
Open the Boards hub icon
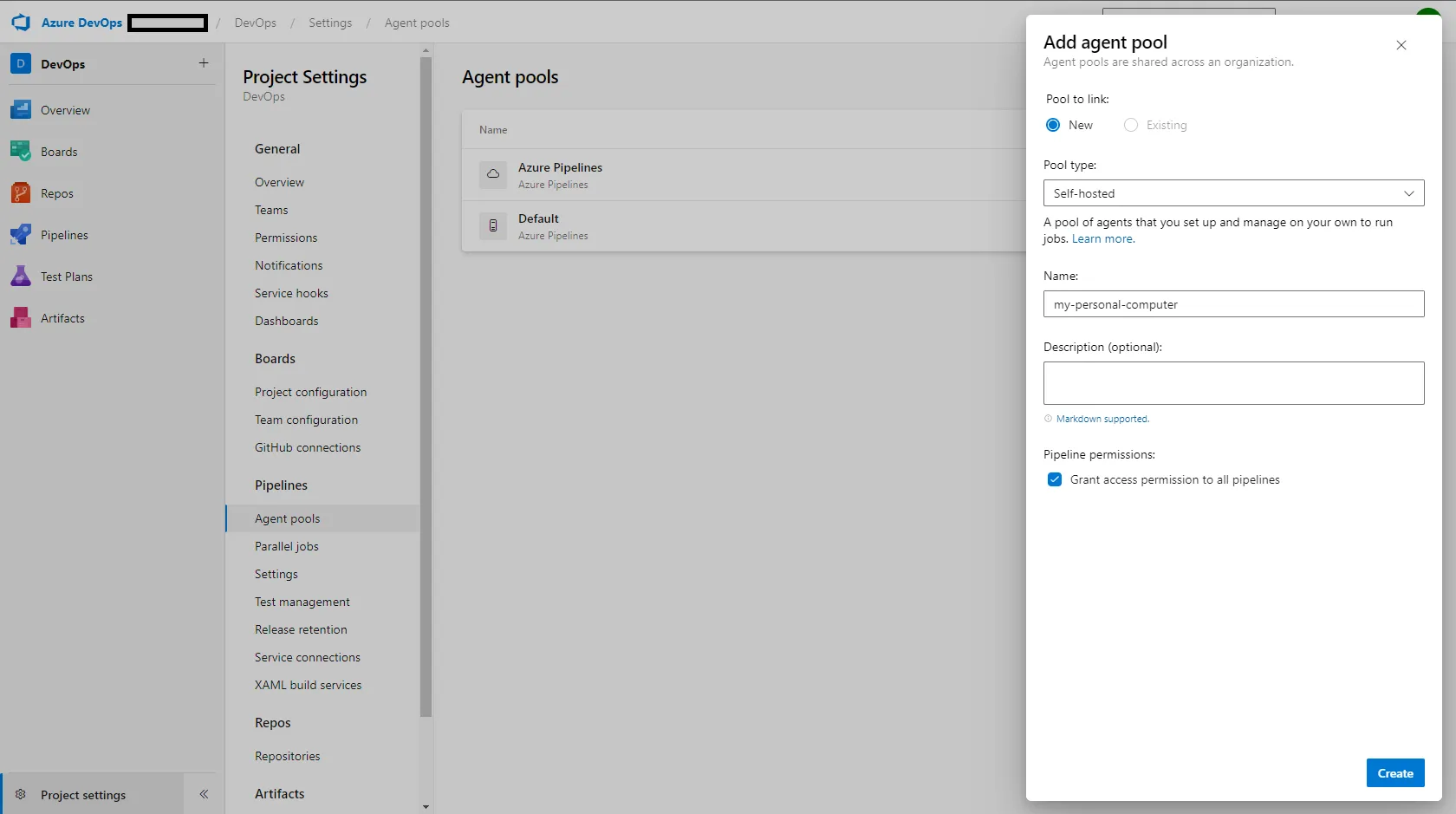pos(21,152)
